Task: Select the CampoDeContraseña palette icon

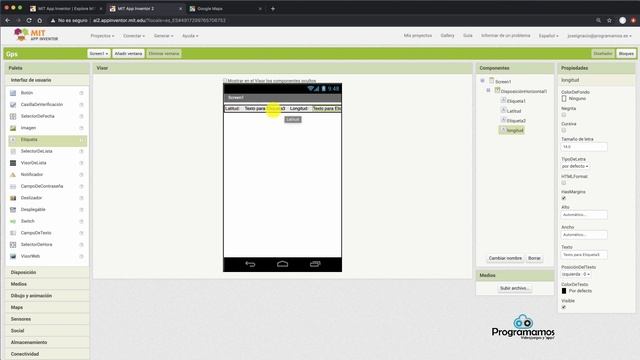Action: pyautogui.click(x=13, y=186)
